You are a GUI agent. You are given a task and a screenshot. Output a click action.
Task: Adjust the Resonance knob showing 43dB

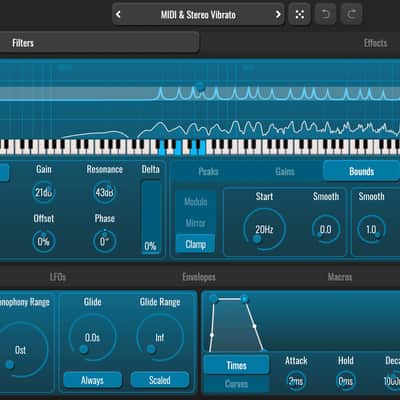pyautogui.click(x=104, y=192)
